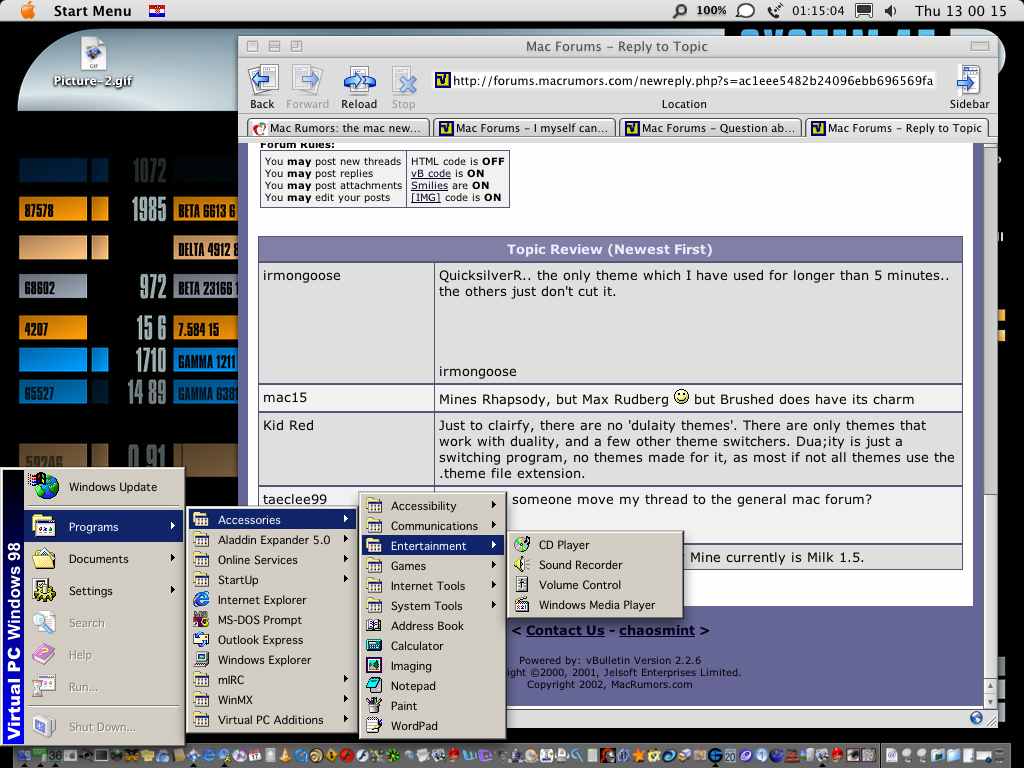This screenshot has height=768, width=1024.
Task: Open Imaging application
Action: click(x=411, y=666)
